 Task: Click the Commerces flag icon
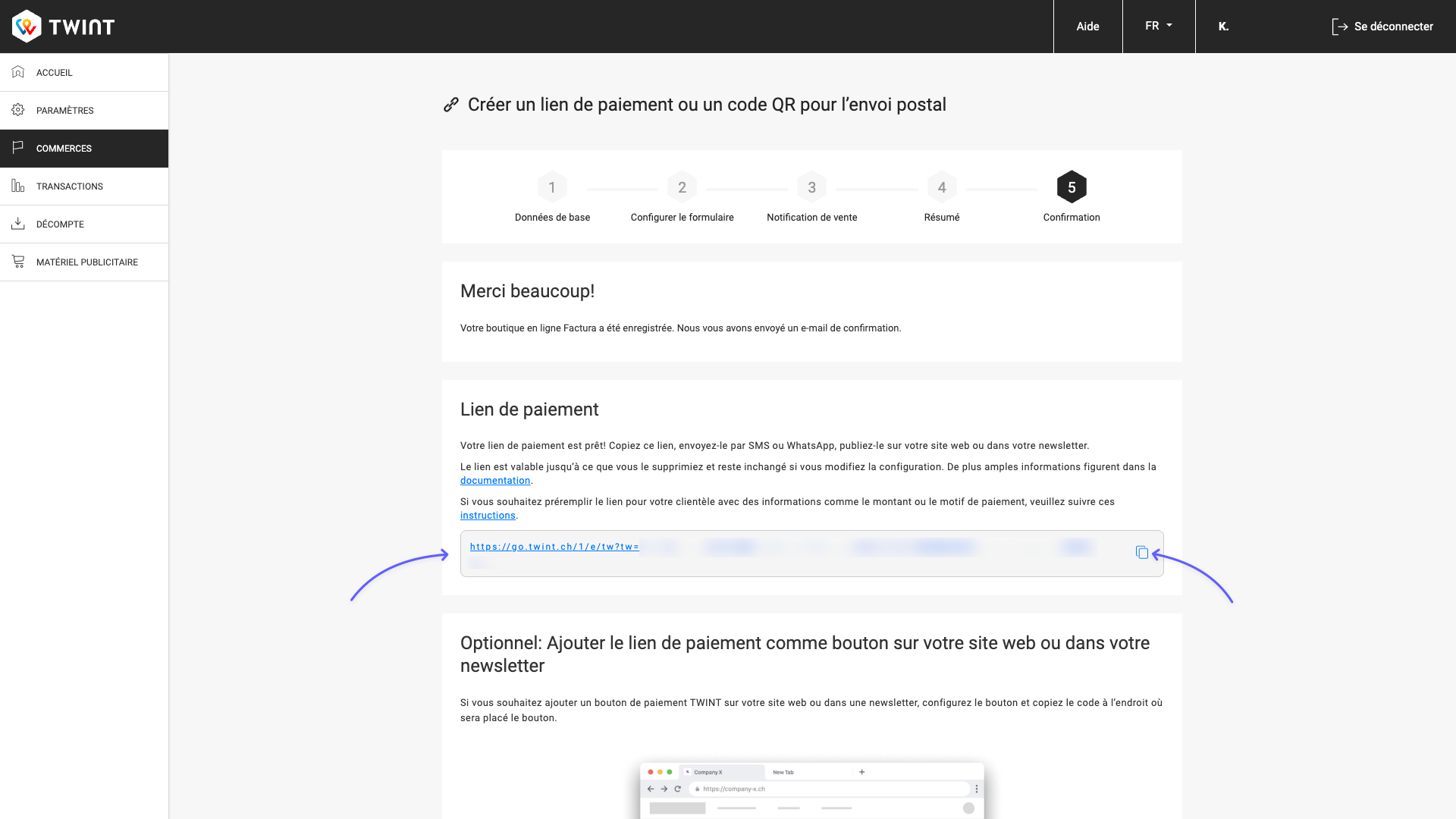pos(18,147)
